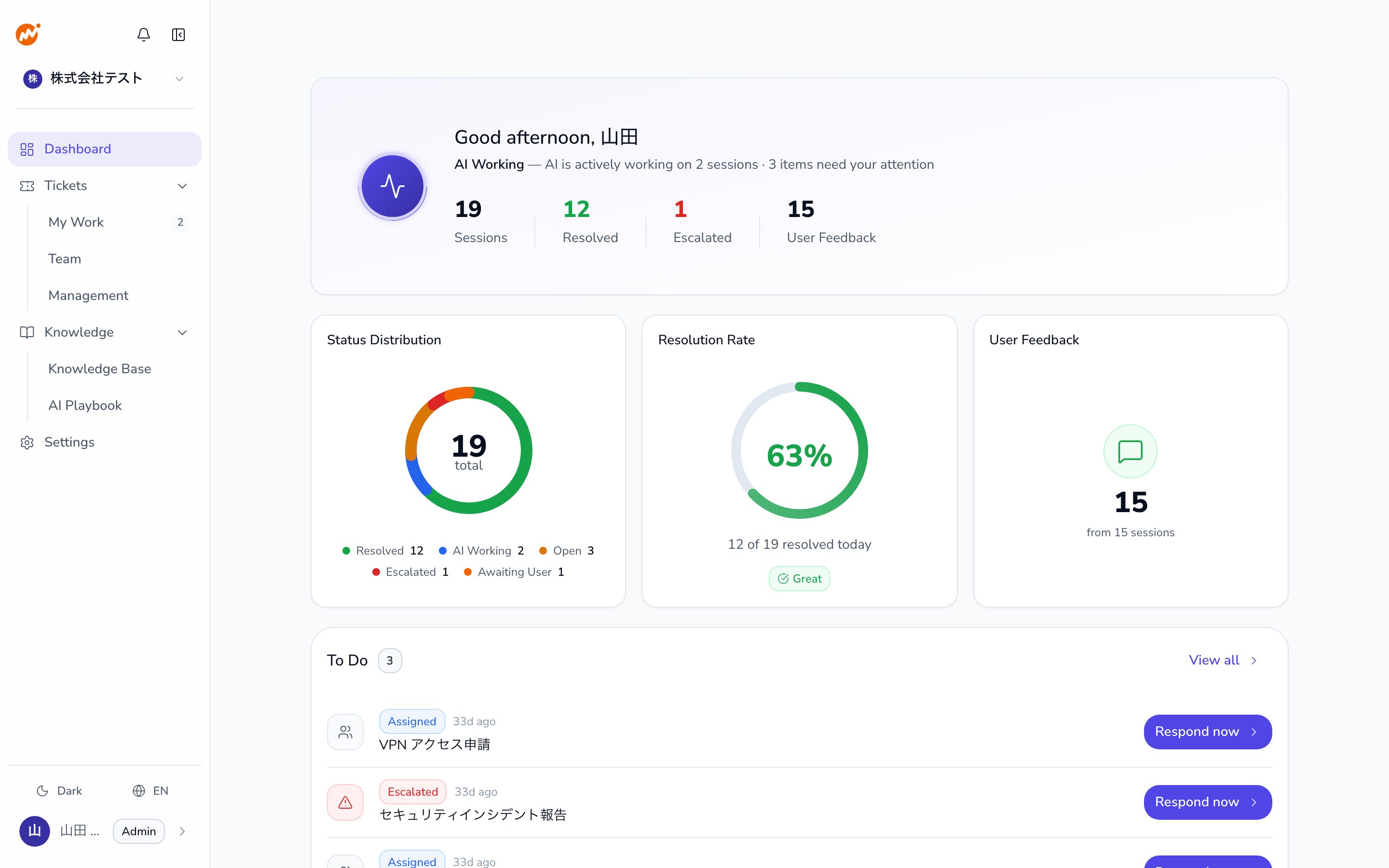This screenshot has height=868, width=1389.
Task: Click the 株 organization avatar
Action: pos(33,79)
